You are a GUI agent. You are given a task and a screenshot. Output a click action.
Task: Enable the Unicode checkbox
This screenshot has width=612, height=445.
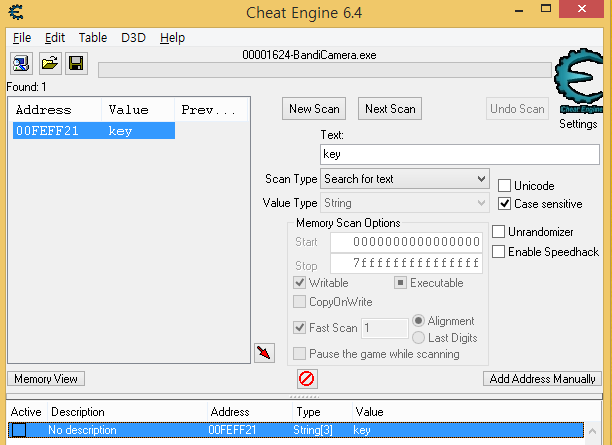tap(504, 185)
